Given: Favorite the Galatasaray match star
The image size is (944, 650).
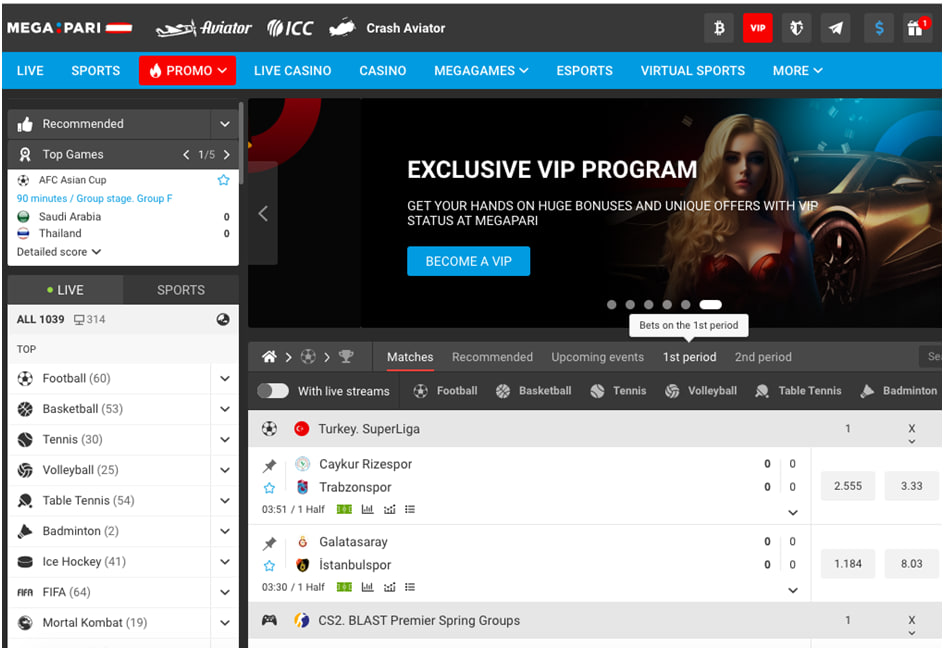Looking at the screenshot, I should pyautogui.click(x=269, y=566).
